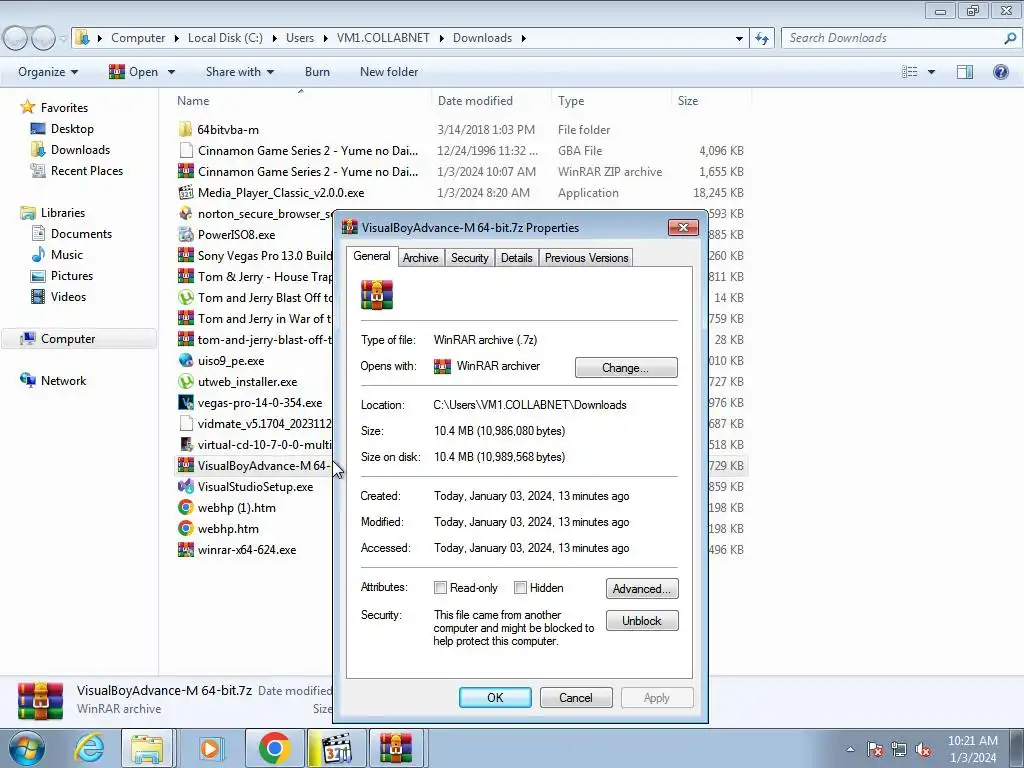Open the change view dropdown arrow

click(x=931, y=72)
